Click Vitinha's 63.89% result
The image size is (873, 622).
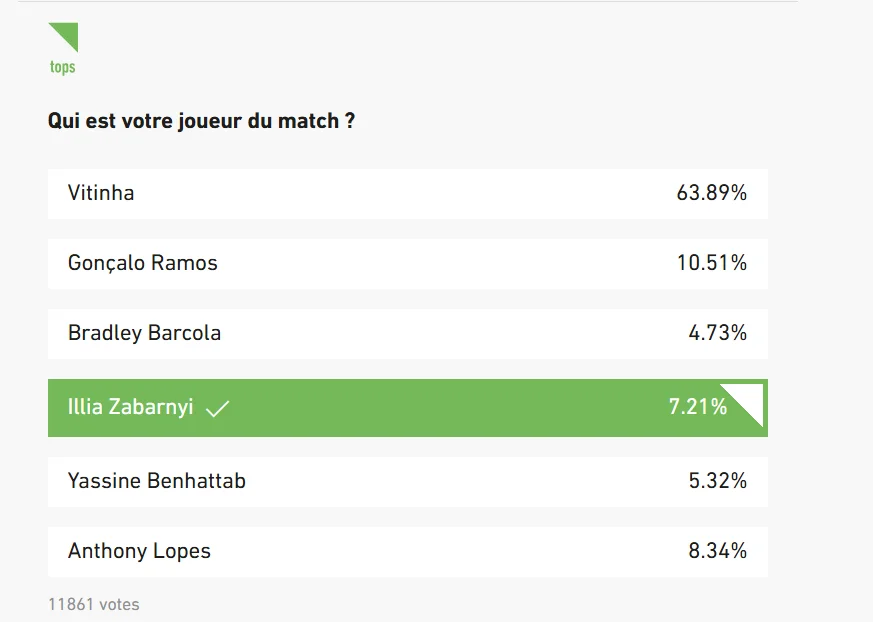(x=711, y=193)
